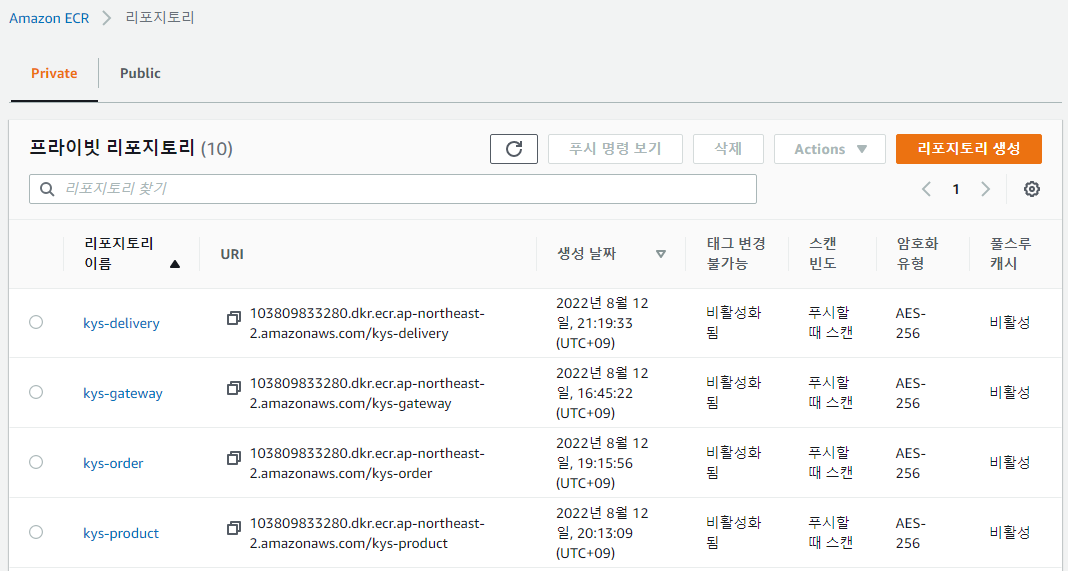The height and width of the screenshot is (571, 1068).
Task: Open kys-delivery repository link
Action: [121, 323]
